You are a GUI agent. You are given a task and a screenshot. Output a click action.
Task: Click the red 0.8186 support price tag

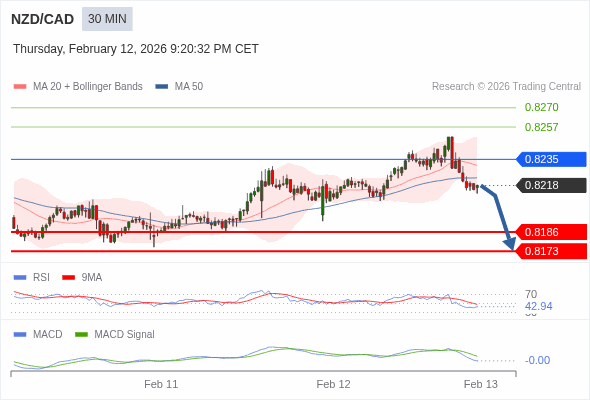coord(551,232)
